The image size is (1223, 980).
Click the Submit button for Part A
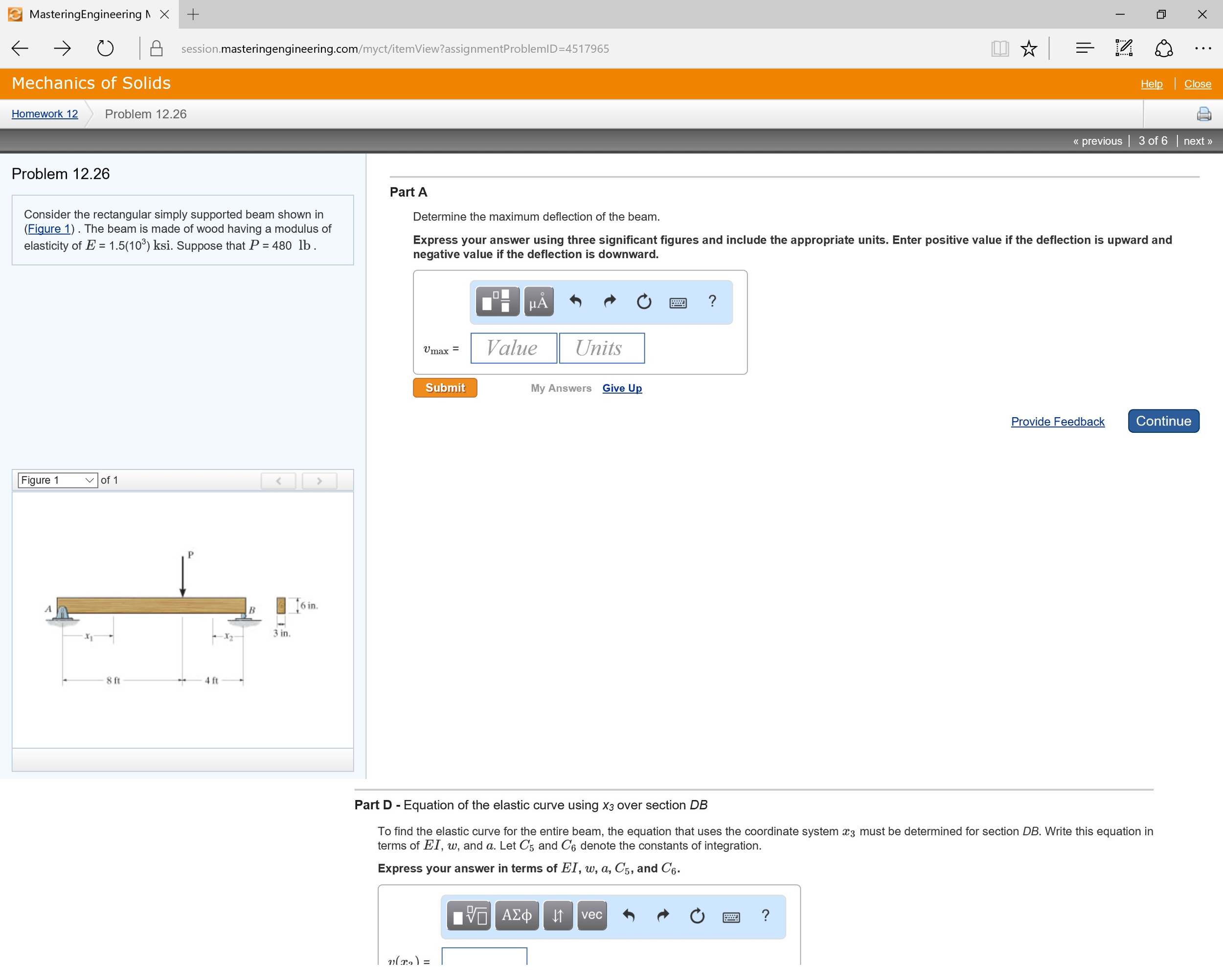pyautogui.click(x=444, y=389)
